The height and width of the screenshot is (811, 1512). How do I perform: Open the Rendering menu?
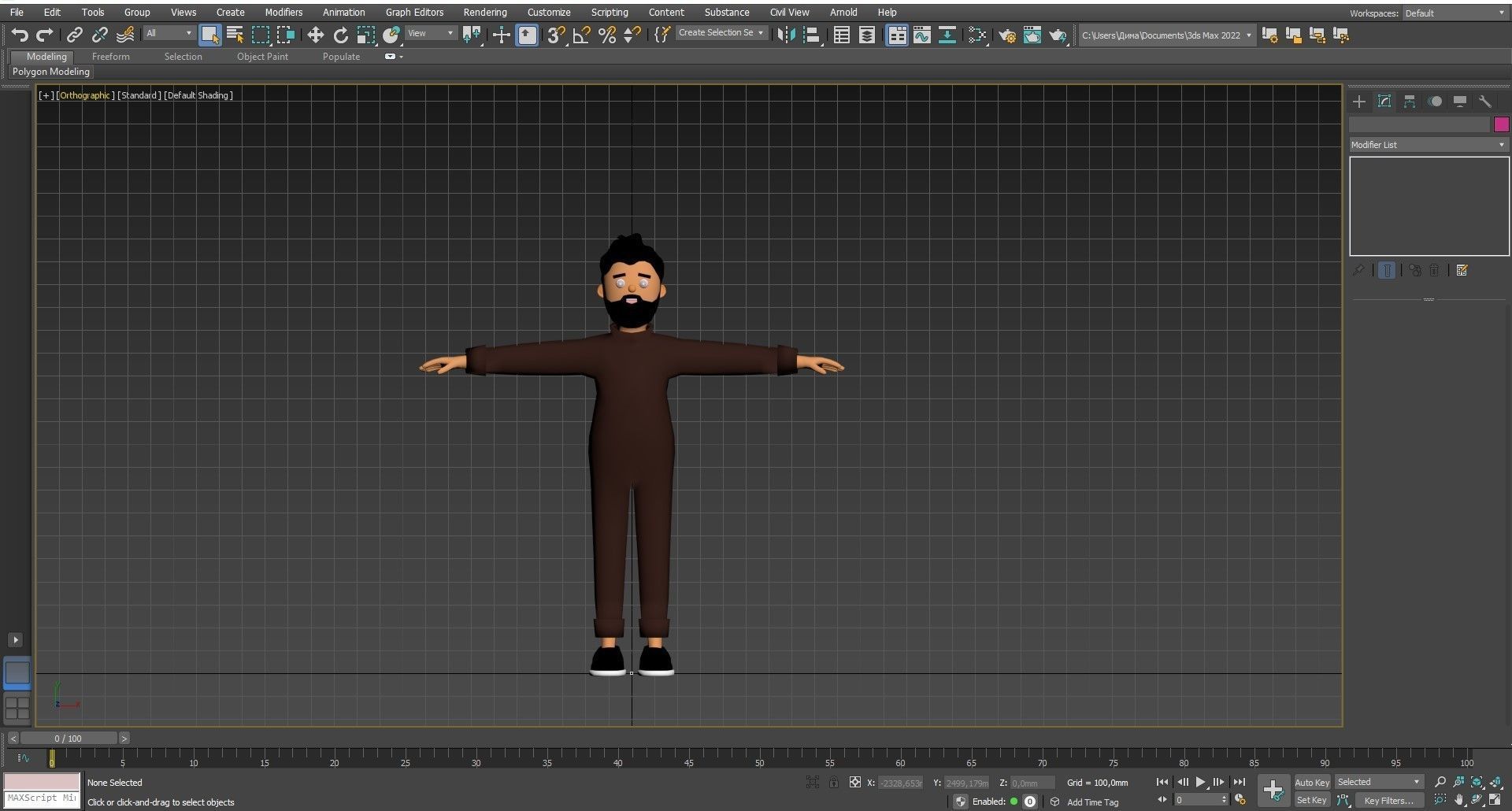coord(484,13)
